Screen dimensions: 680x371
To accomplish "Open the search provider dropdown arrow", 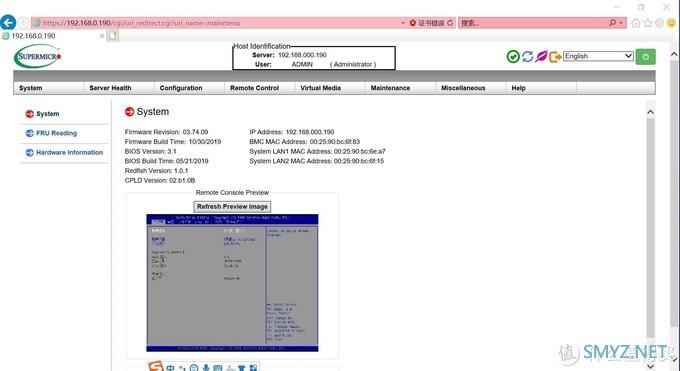I will click(x=621, y=23).
